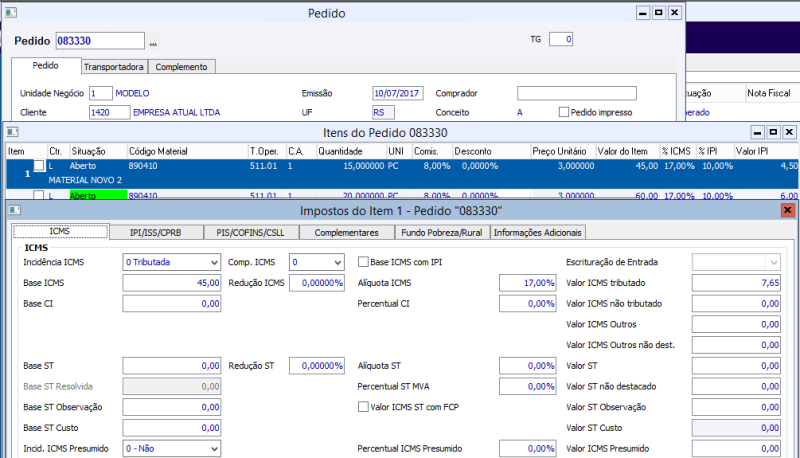Open Impostos do Item window system icon

(15, 210)
